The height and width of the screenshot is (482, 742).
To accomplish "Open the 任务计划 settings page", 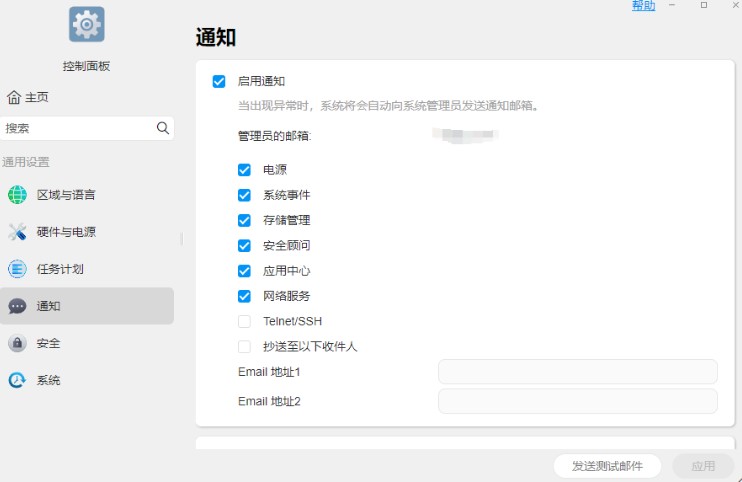I will tap(87, 269).
